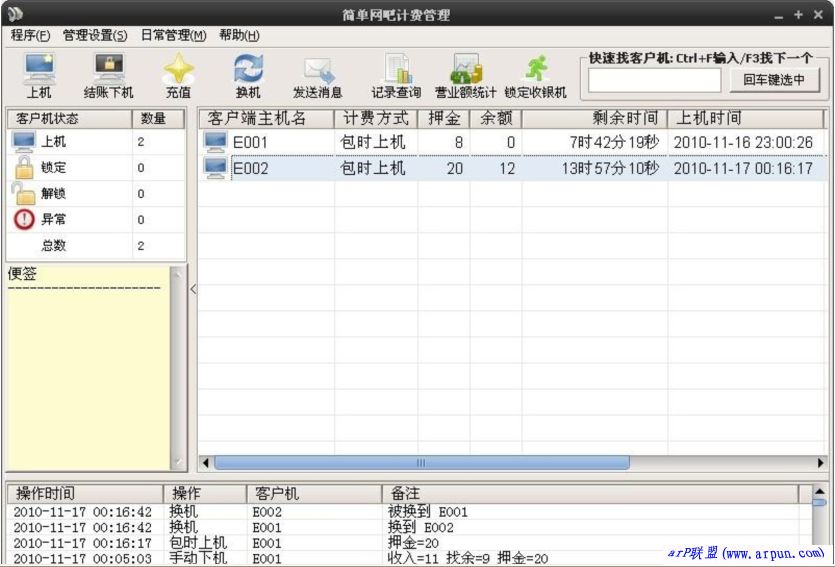Select the 换机 switch machine icon
This screenshot has height=567, width=835.
(x=247, y=76)
